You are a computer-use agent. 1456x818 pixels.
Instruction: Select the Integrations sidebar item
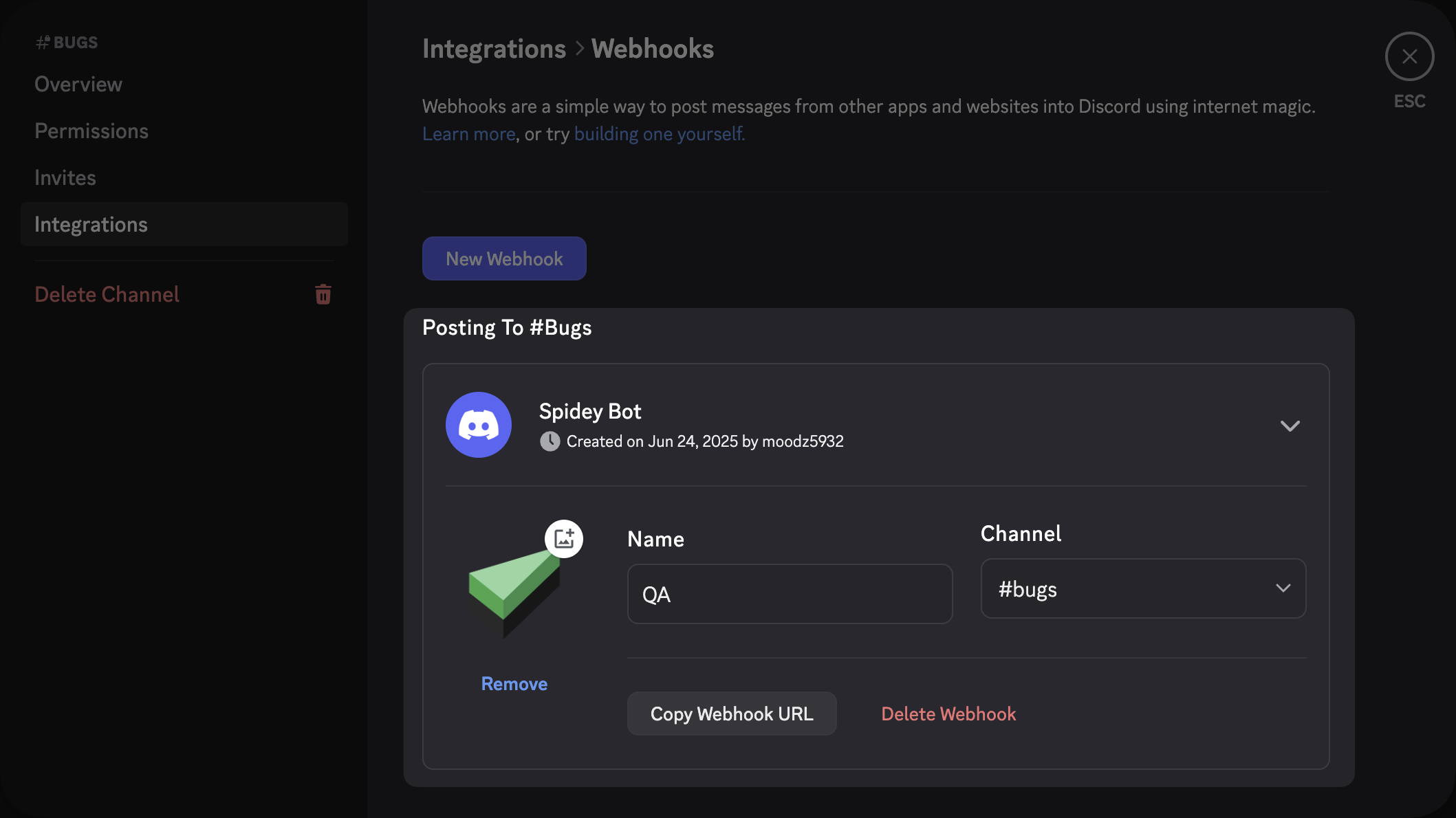pyautogui.click(x=91, y=224)
